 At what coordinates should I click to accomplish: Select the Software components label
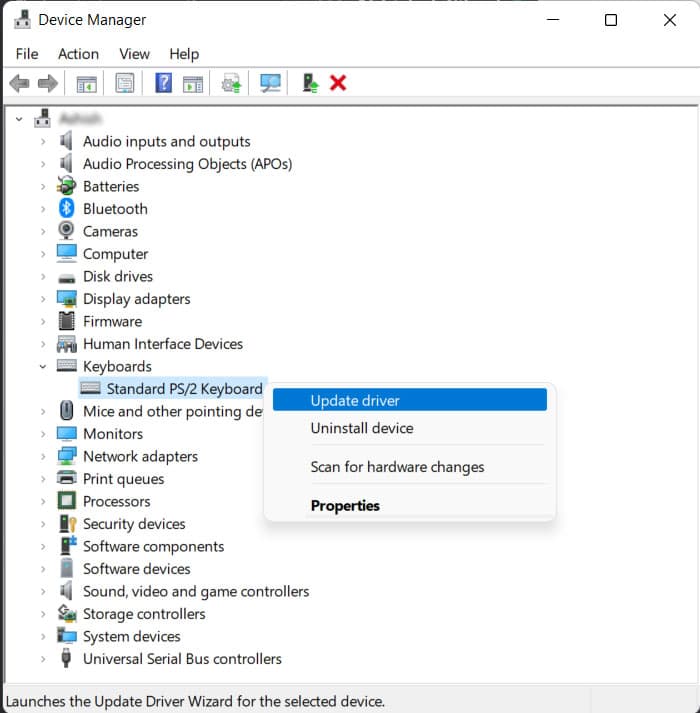153,547
